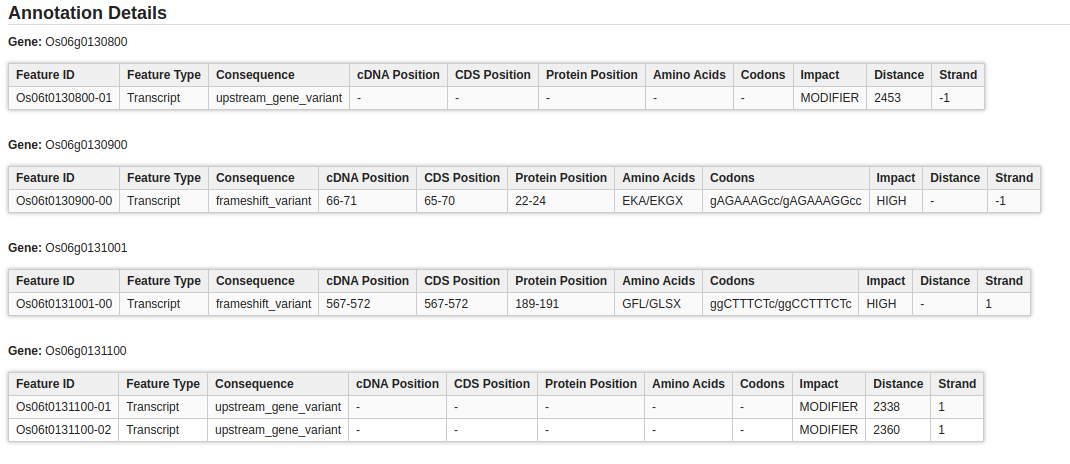Select the codons cell gAGAAAGcc/gAGAAAGGcc

pyautogui.click(x=785, y=201)
